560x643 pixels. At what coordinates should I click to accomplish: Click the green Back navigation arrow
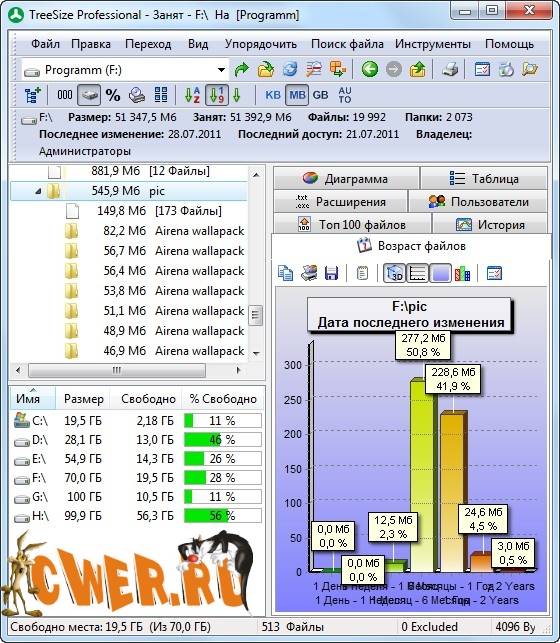369,69
